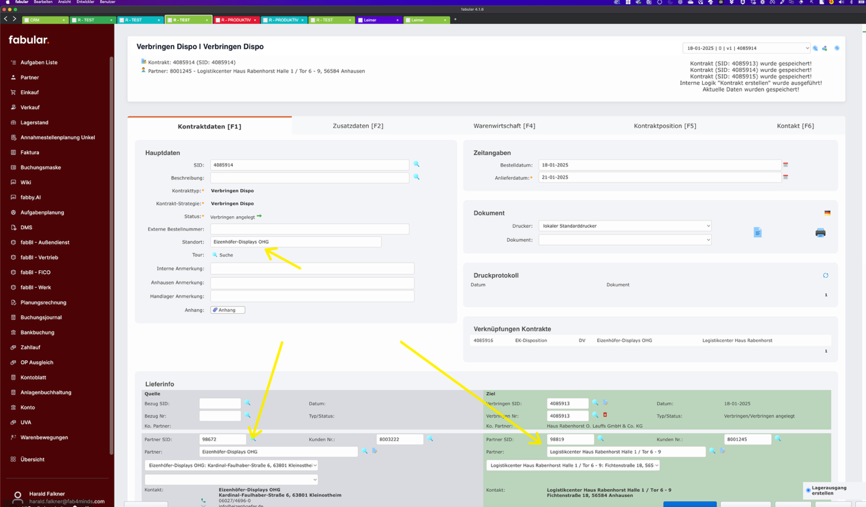This screenshot has width=866, height=507.
Task: Click the blue document icon in Dokument
Action: [757, 232]
